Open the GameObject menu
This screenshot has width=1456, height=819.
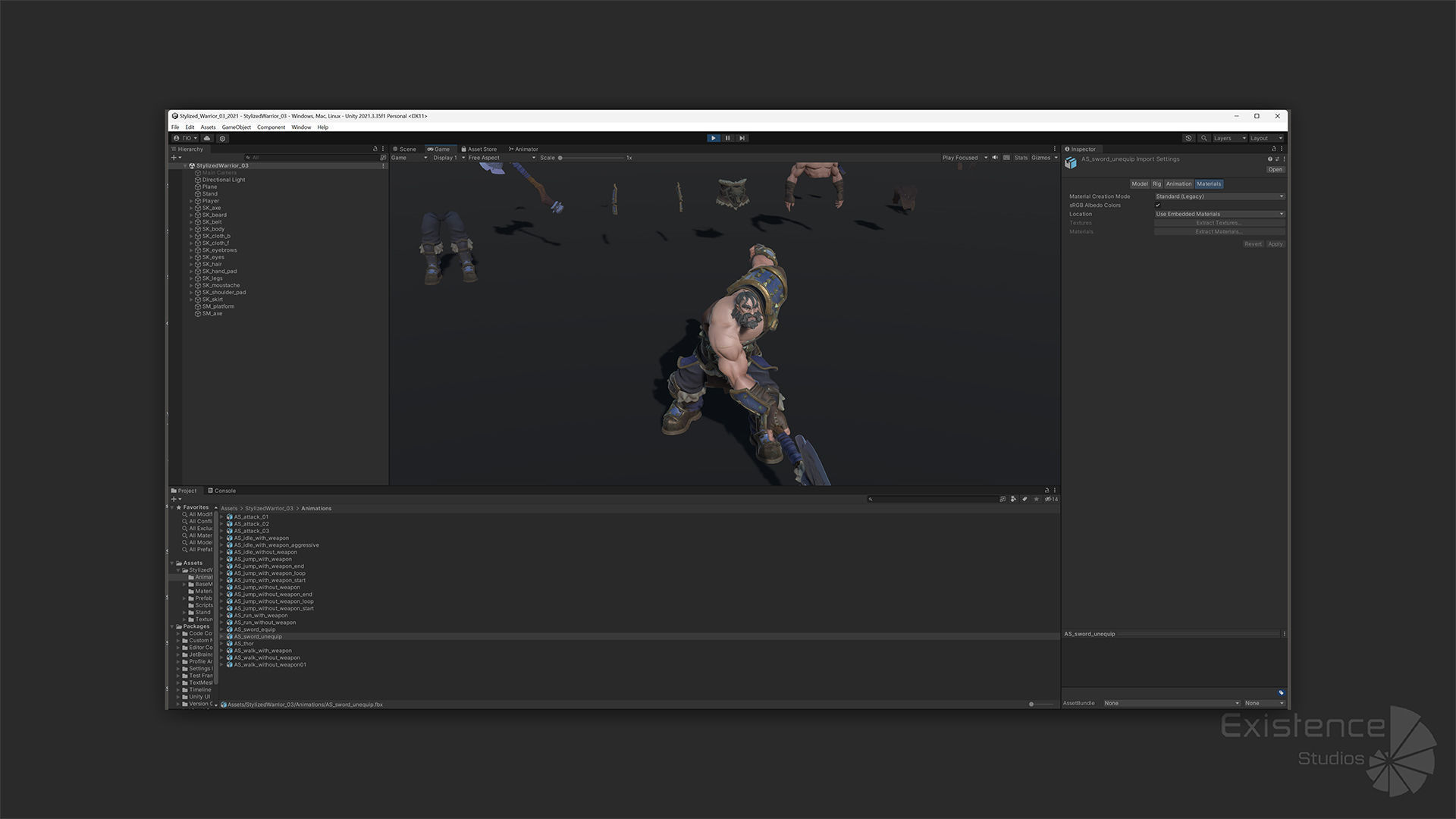236,127
